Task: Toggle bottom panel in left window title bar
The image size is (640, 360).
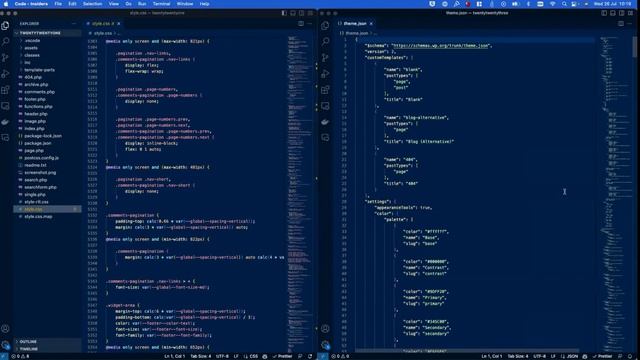Action: (x=293, y=13)
